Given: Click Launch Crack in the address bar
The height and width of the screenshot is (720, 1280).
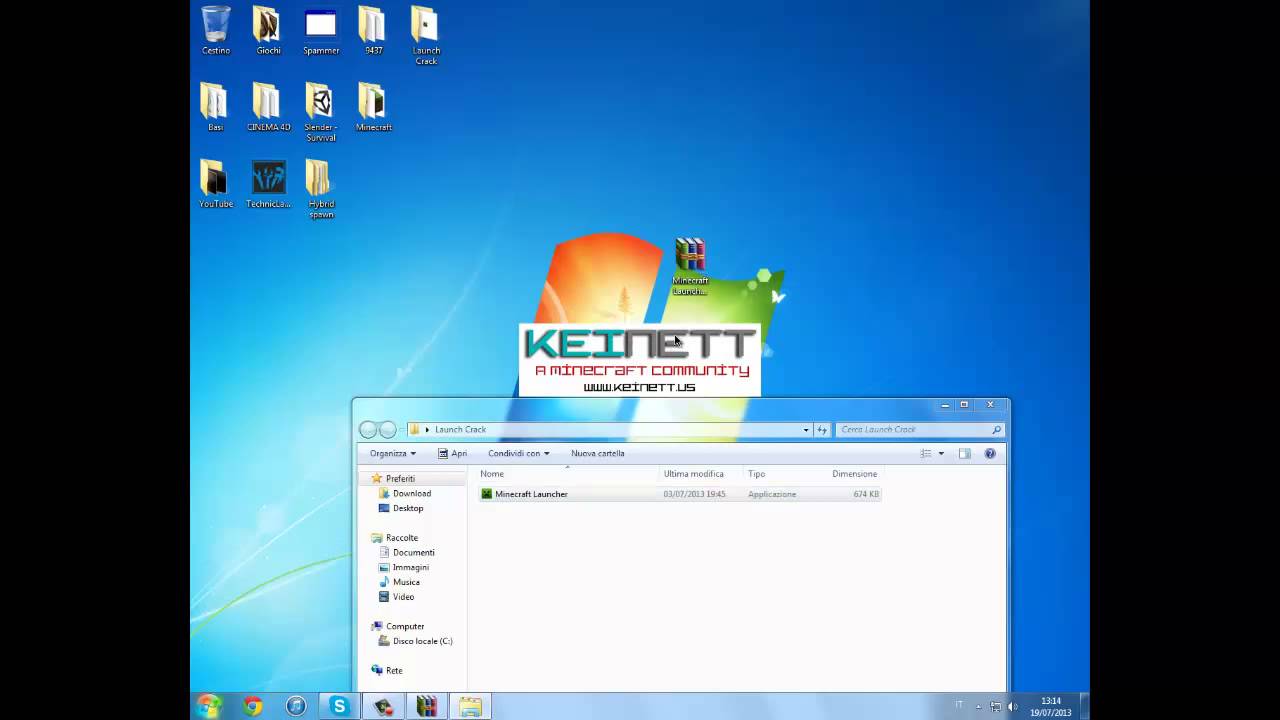Looking at the screenshot, I should point(460,430).
